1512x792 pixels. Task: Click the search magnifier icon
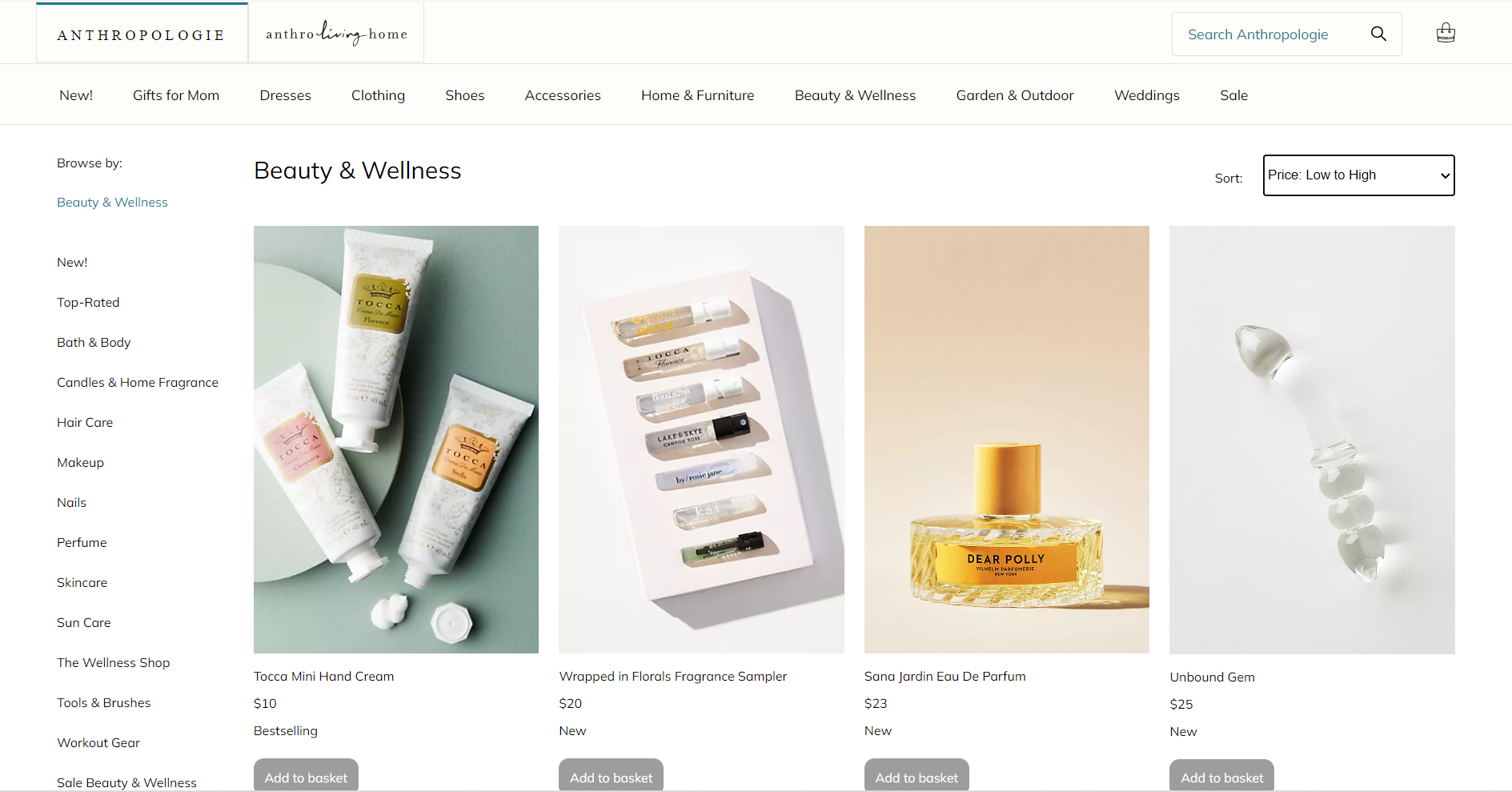pos(1378,34)
